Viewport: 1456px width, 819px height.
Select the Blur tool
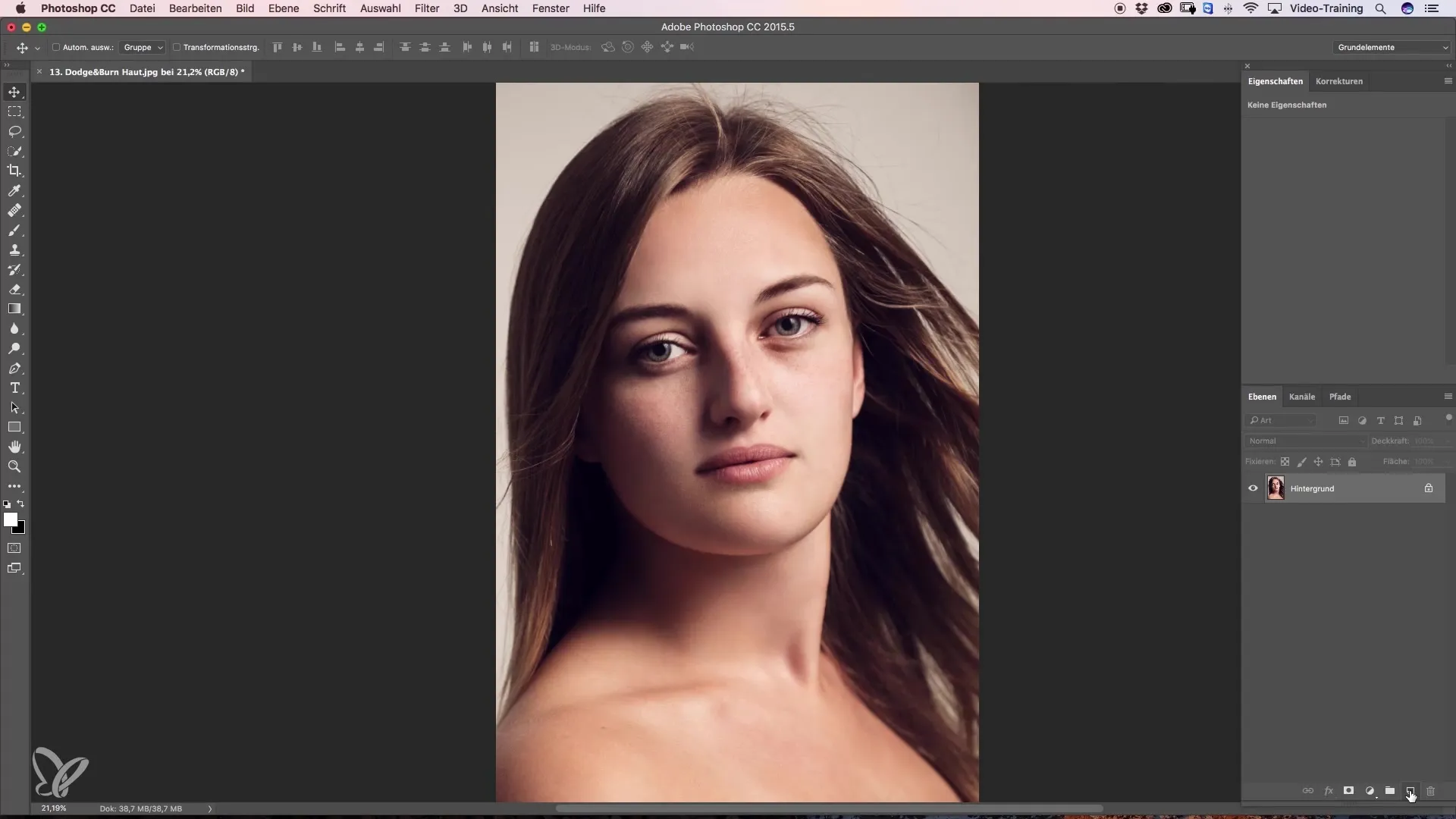[x=14, y=328]
